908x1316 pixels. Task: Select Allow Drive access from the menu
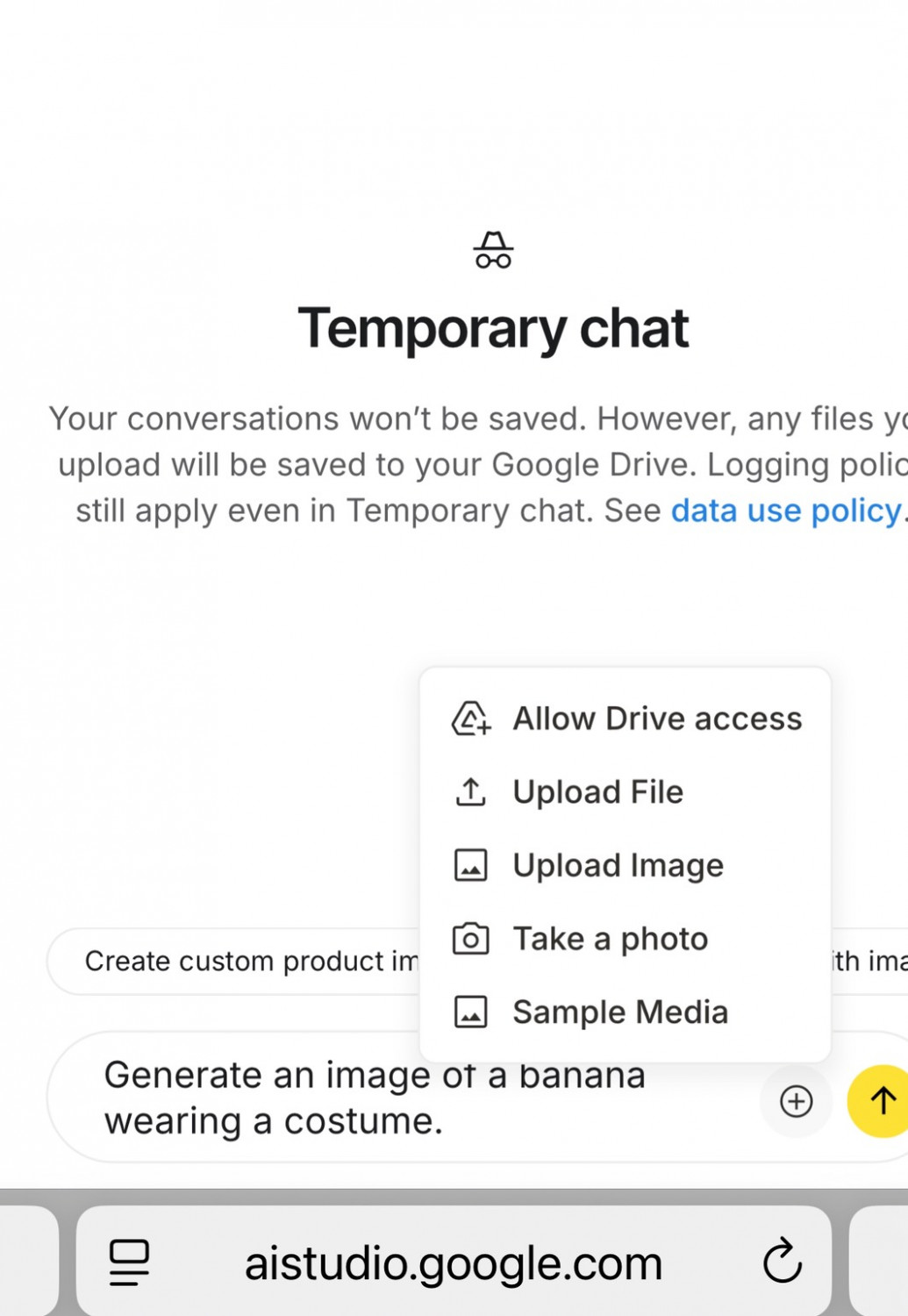click(x=657, y=719)
